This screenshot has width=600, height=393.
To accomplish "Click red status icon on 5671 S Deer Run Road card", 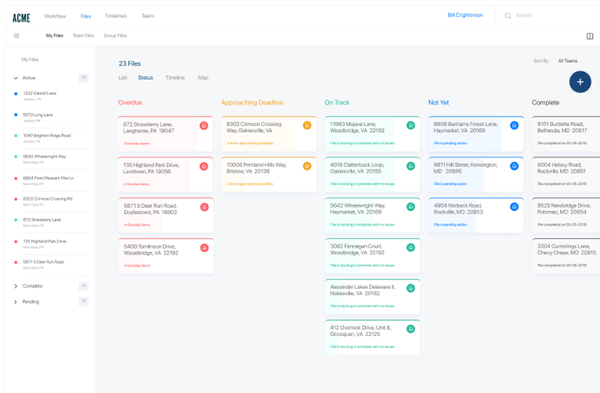I will coord(204,207).
